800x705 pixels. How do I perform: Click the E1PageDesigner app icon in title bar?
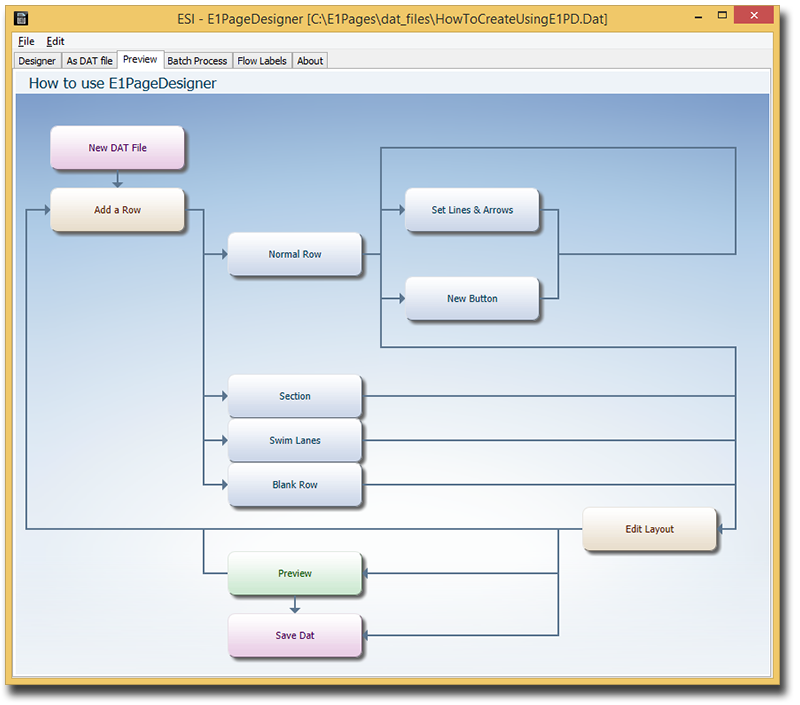coord(21,19)
